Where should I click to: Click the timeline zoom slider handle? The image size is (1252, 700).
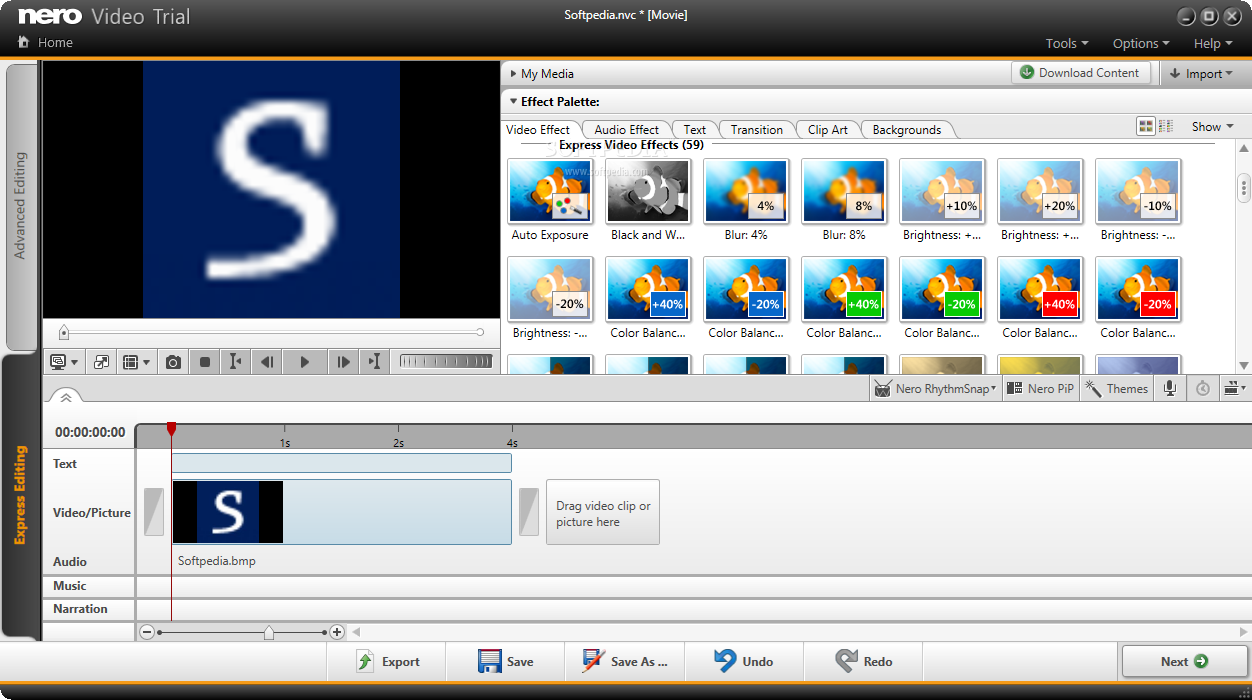tap(268, 632)
